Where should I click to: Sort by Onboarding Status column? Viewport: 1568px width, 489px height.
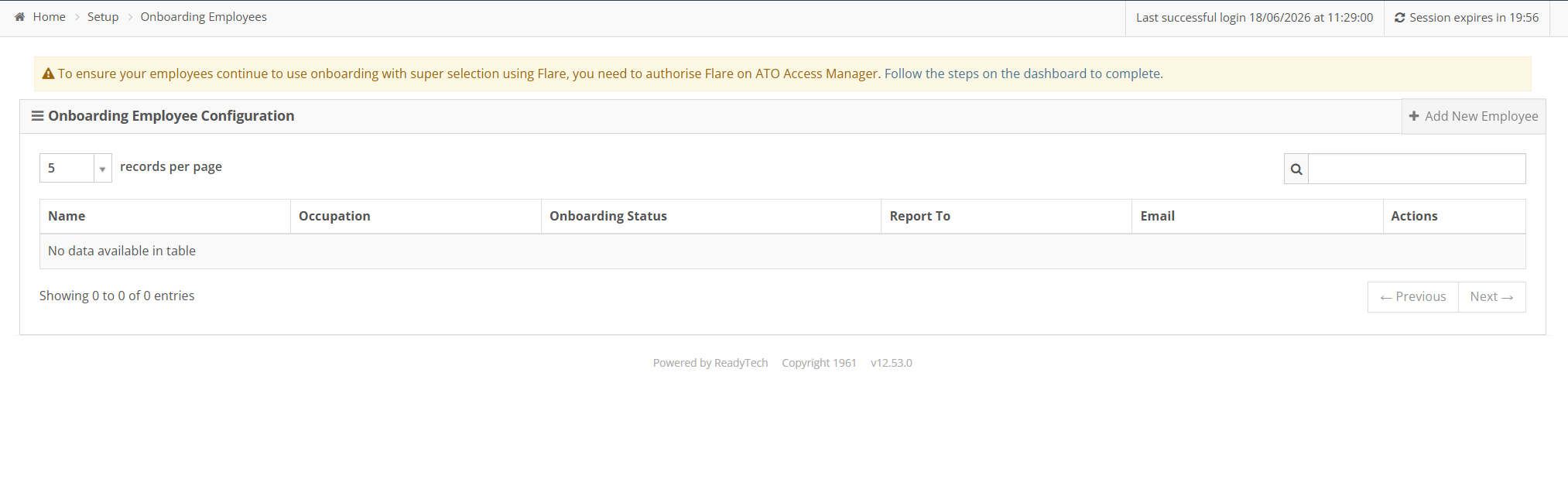[x=711, y=217]
